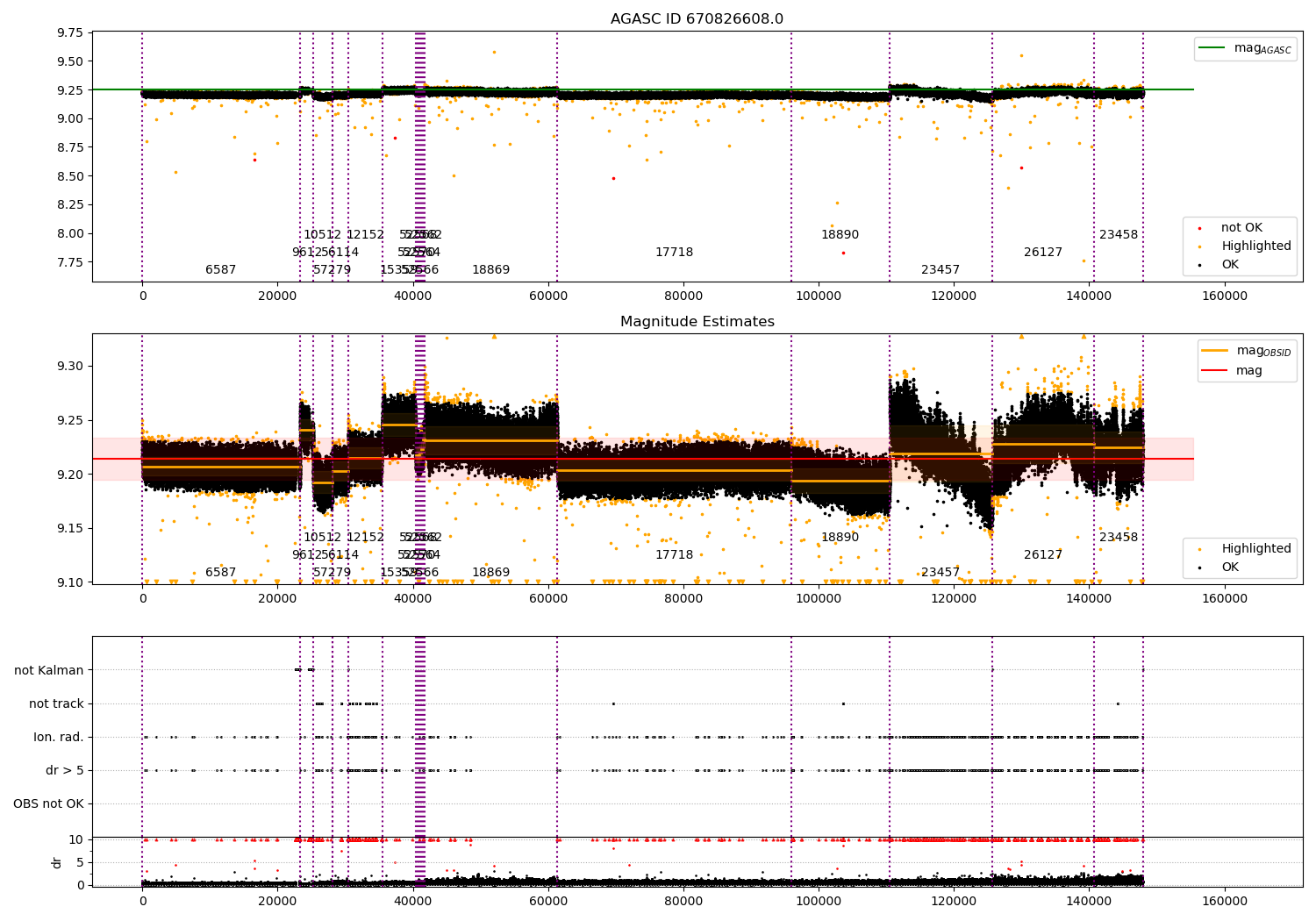Click obsid label 17718 in the middle plot

(675, 555)
